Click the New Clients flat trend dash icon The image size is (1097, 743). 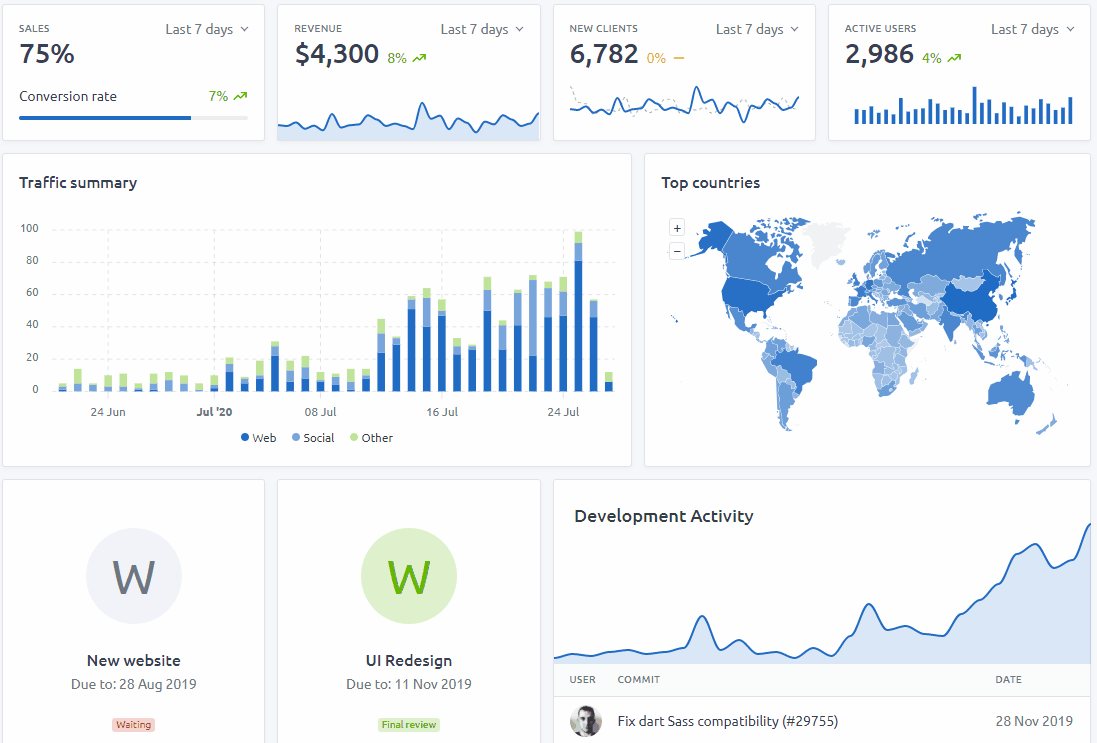(x=679, y=58)
